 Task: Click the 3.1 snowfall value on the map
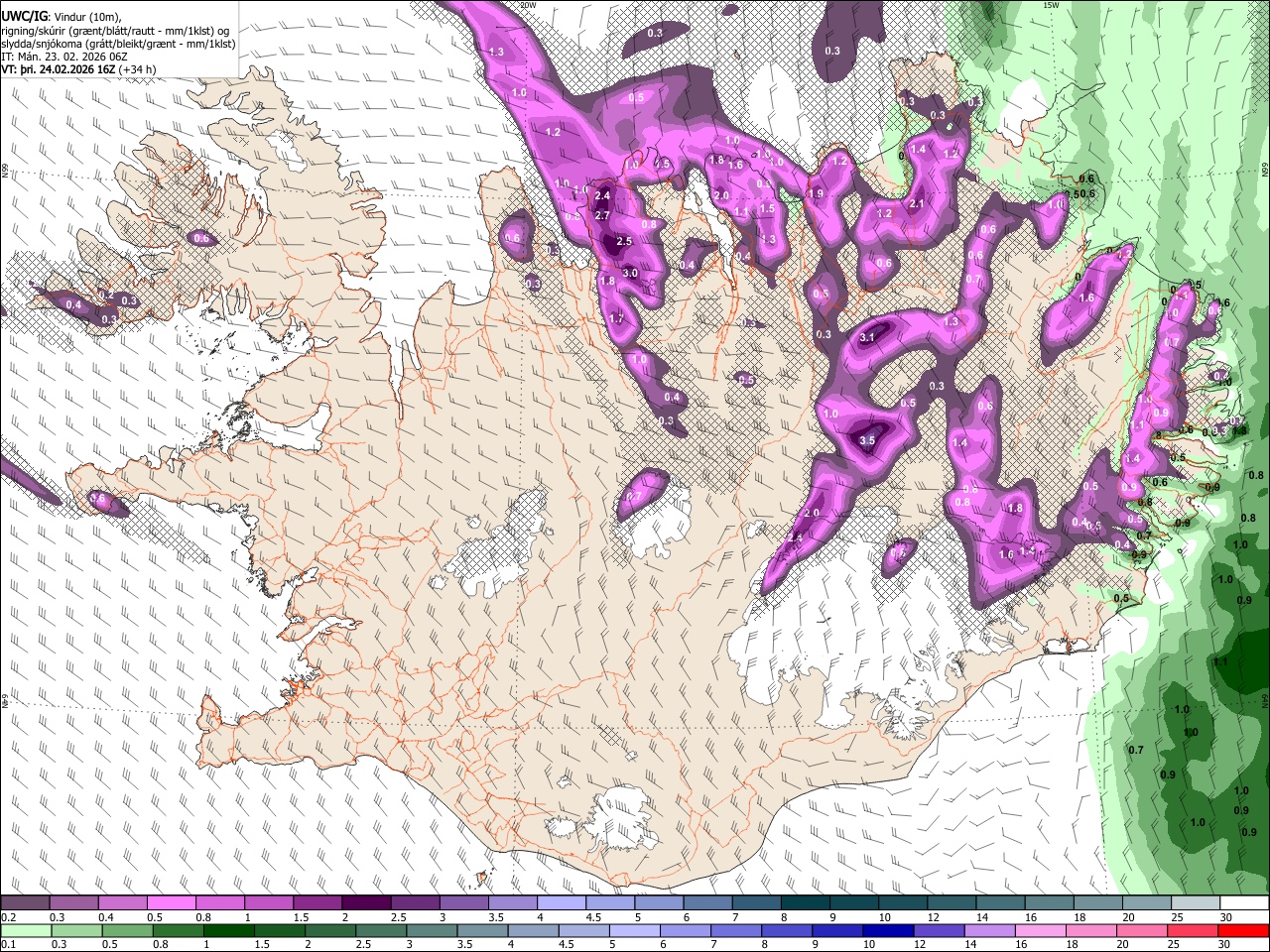click(x=867, y=337)
